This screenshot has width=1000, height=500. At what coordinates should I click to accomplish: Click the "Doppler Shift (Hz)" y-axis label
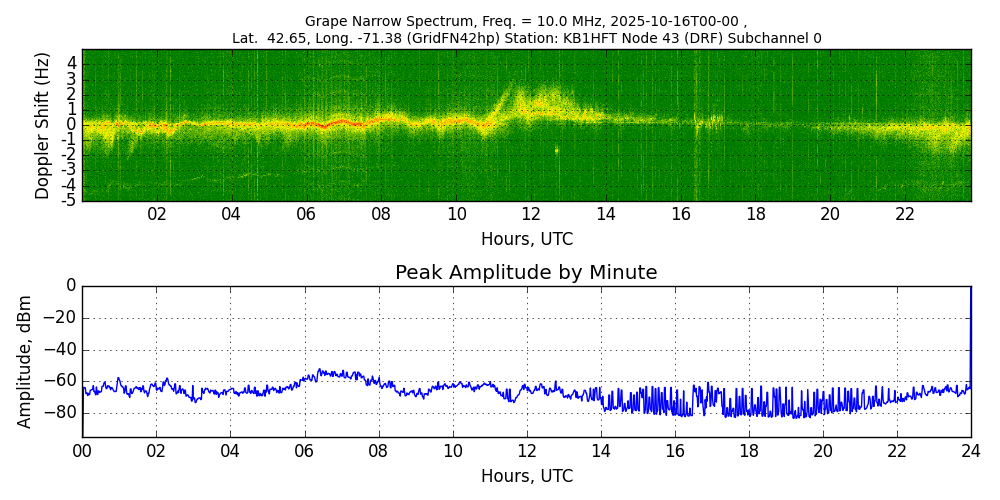(x=43, y=125)
